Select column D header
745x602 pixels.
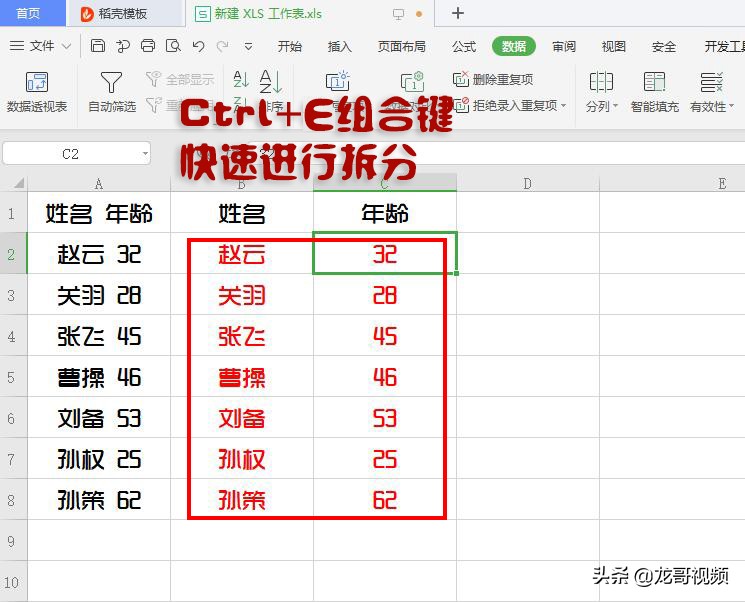pos(527,184)
